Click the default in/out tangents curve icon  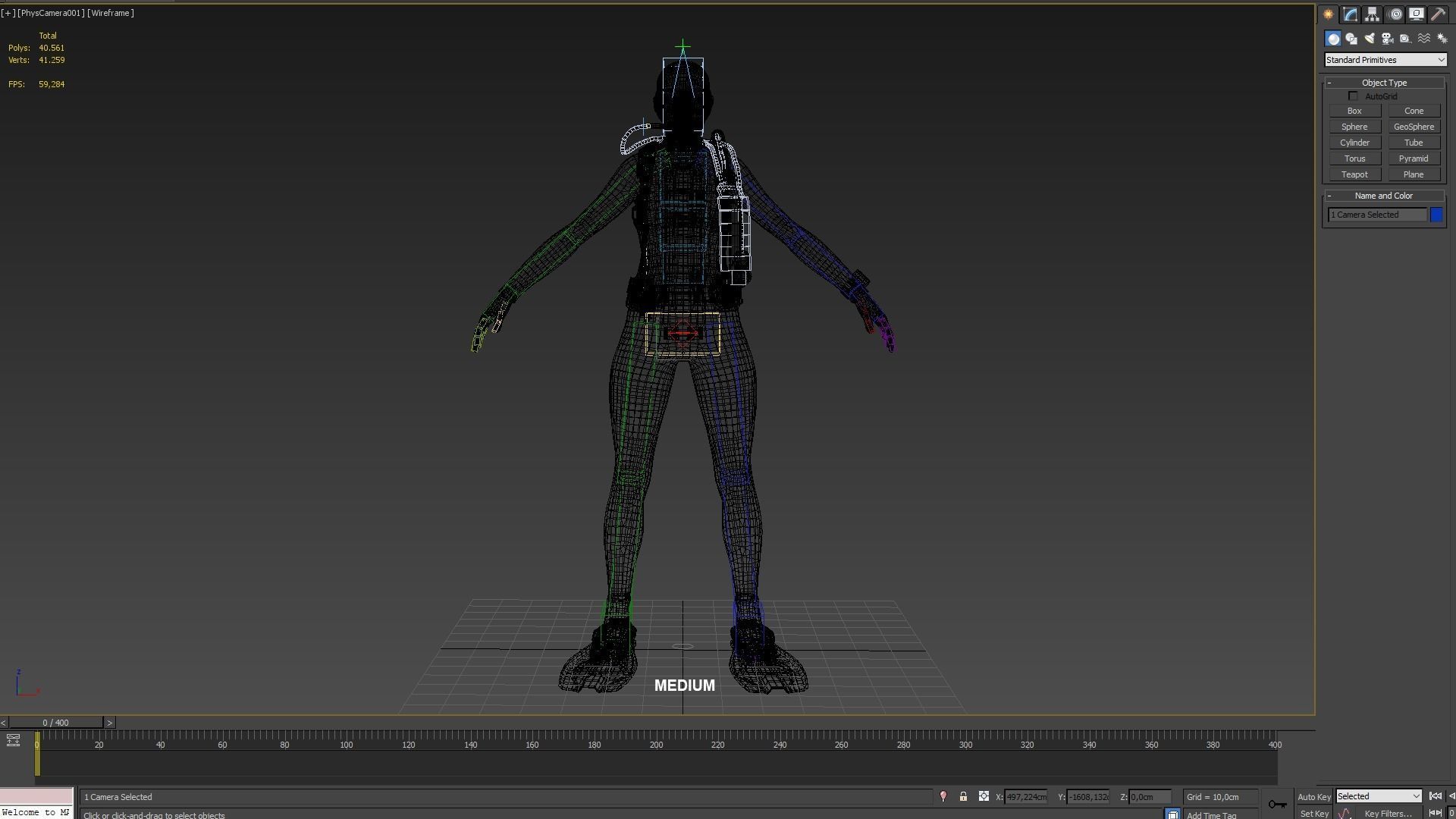[x=1345, y=814]
